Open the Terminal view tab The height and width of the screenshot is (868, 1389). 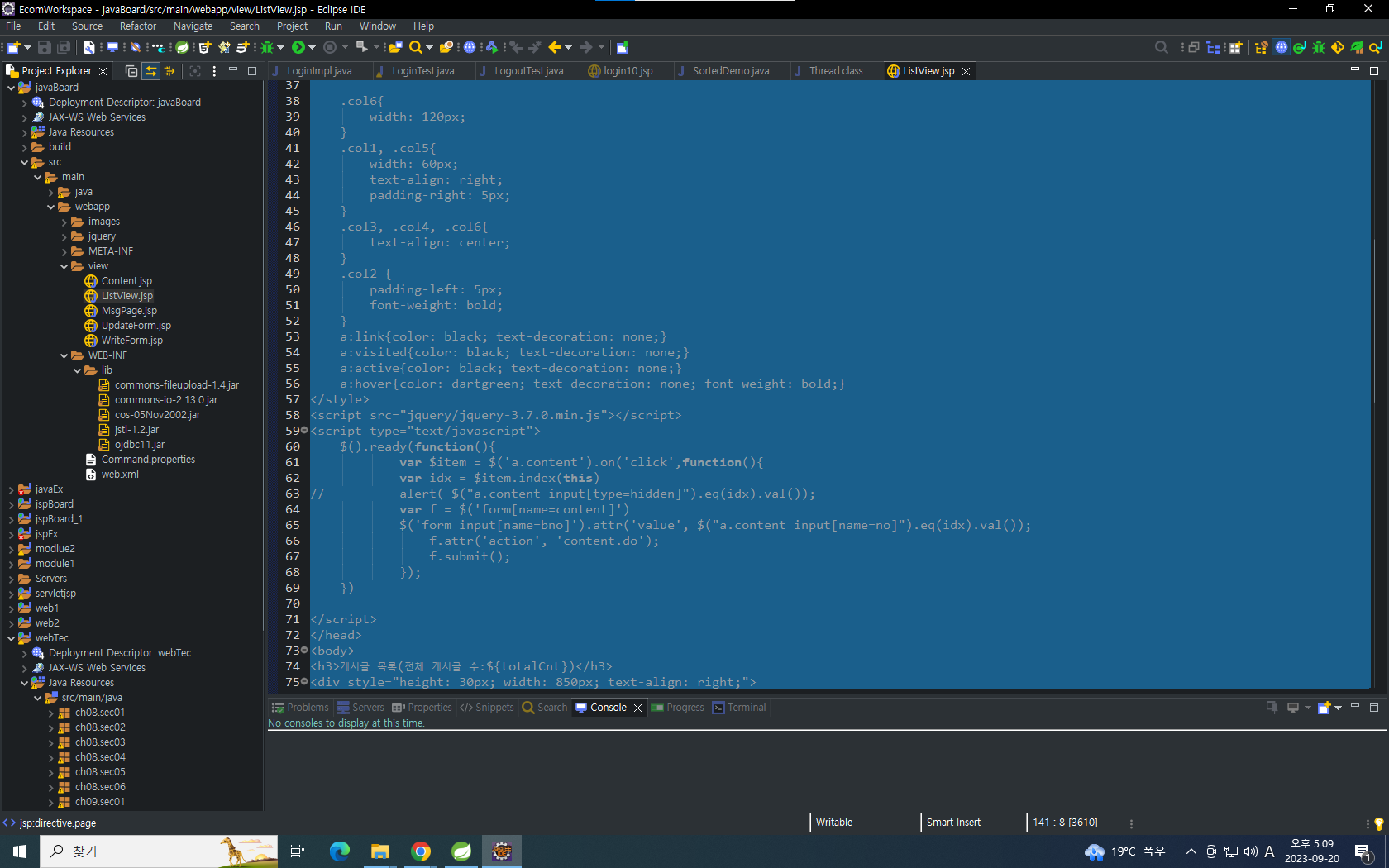click(740, 708)
